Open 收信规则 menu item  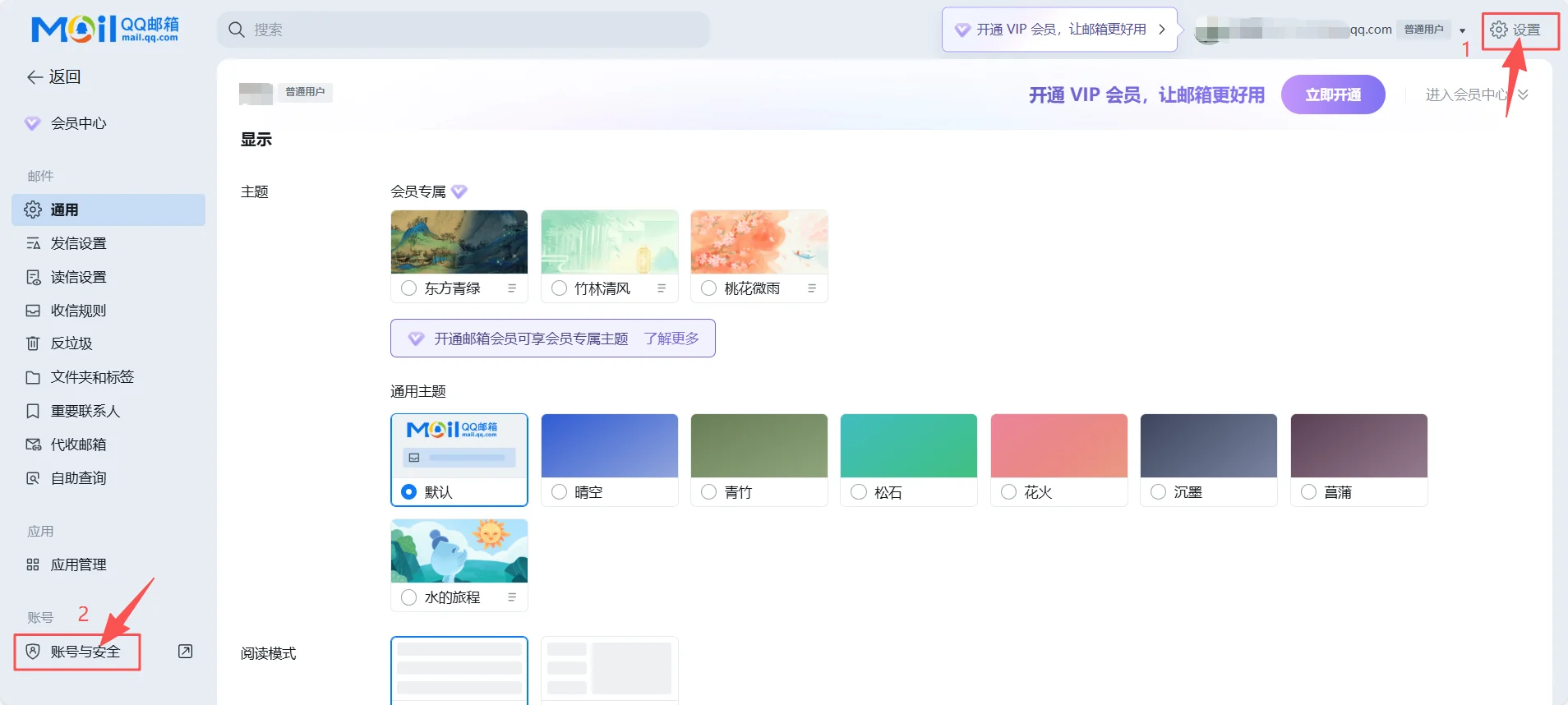108,311
